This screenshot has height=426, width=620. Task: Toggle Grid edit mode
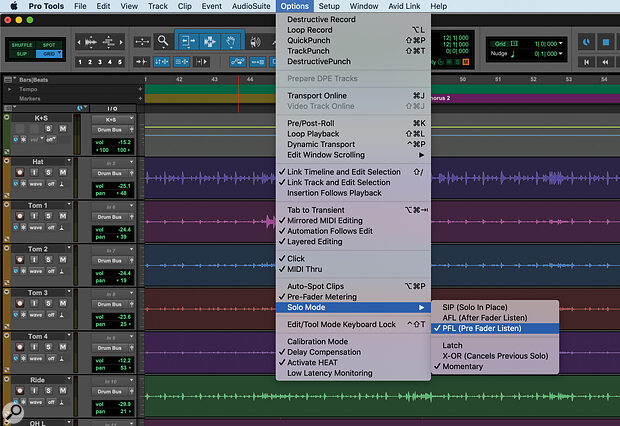[49, 54]
